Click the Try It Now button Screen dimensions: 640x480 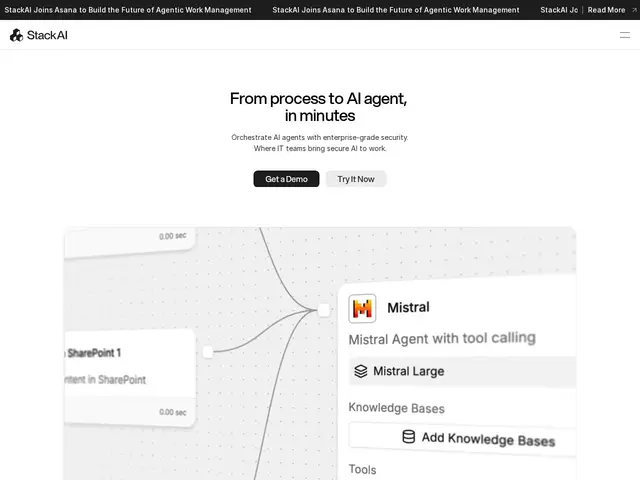[x=356, y=179]
